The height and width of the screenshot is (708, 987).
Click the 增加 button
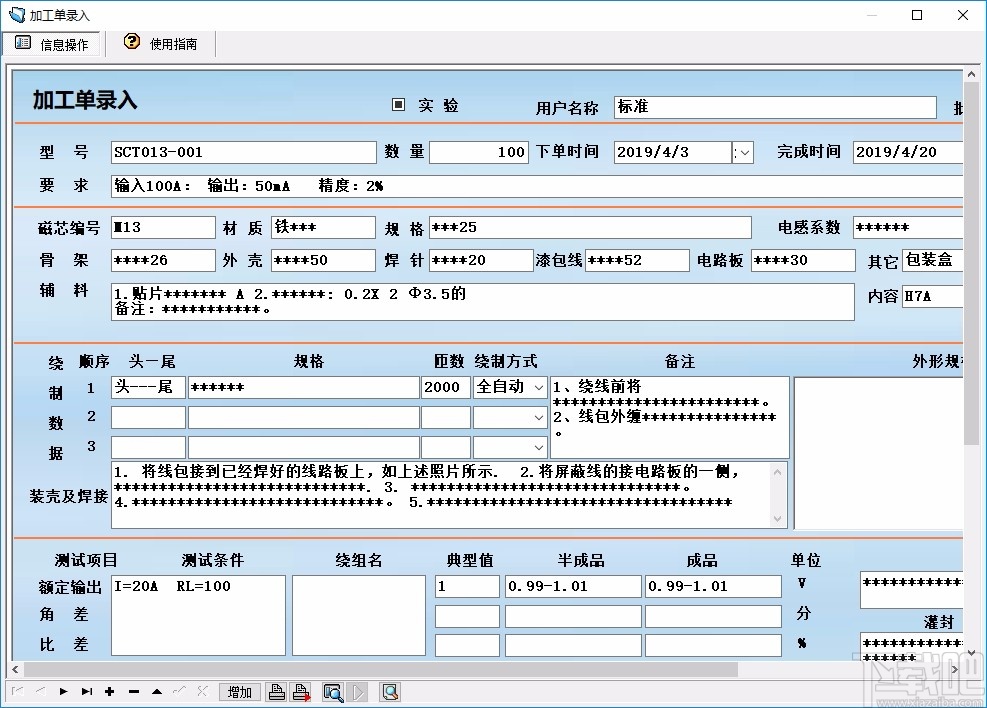[x=239, y=692]
